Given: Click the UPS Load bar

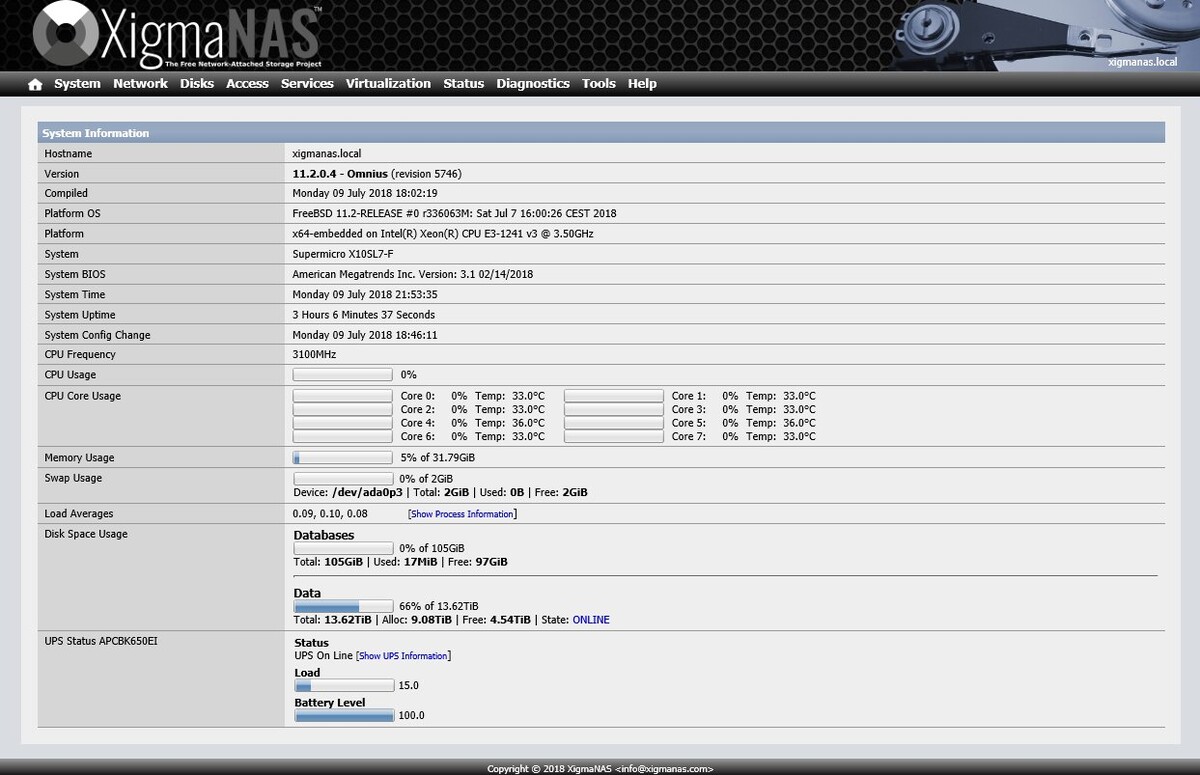Looking at the screenshot, I should pos(344,686).
